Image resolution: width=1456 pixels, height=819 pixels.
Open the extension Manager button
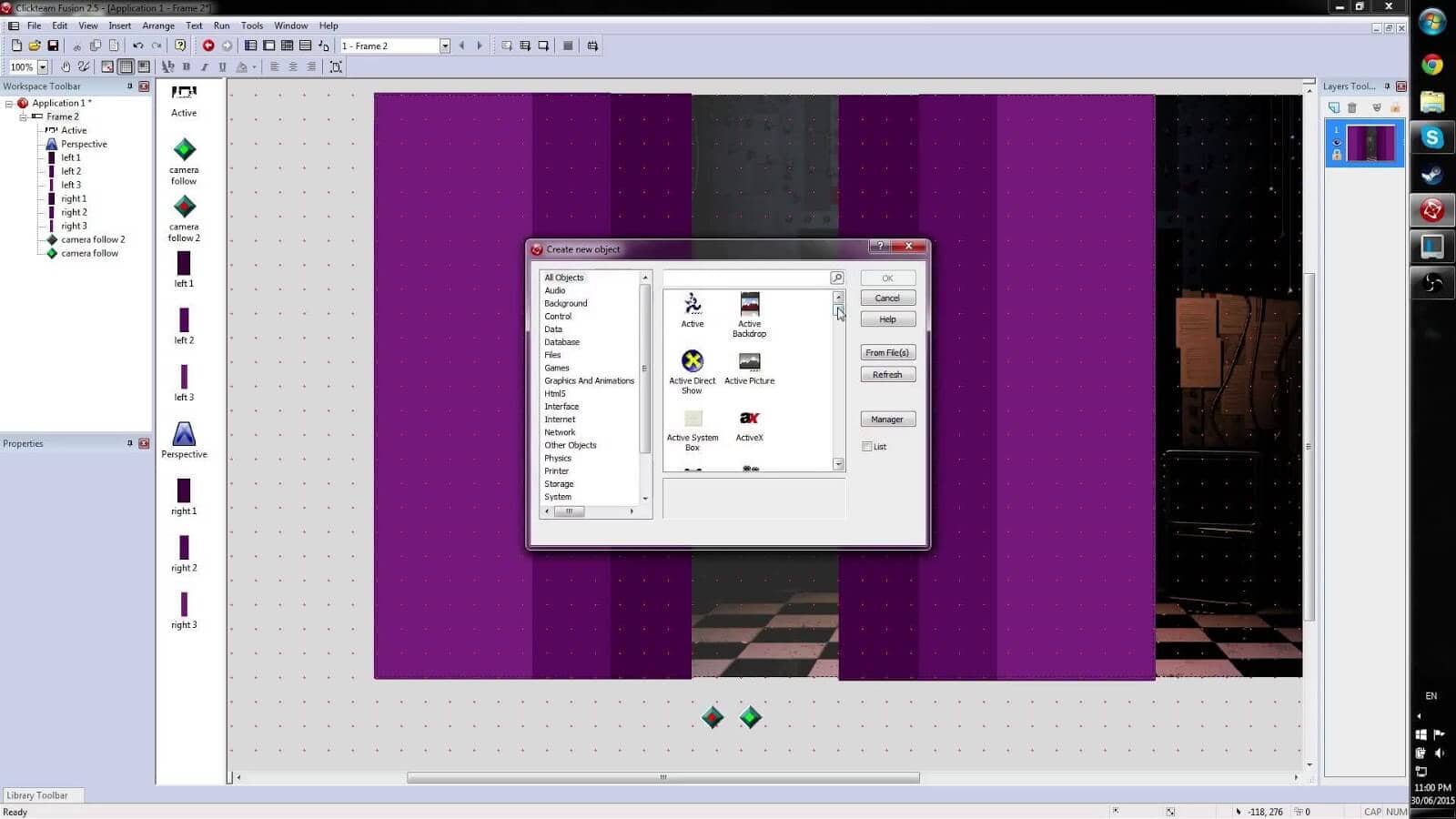(887, 420)
